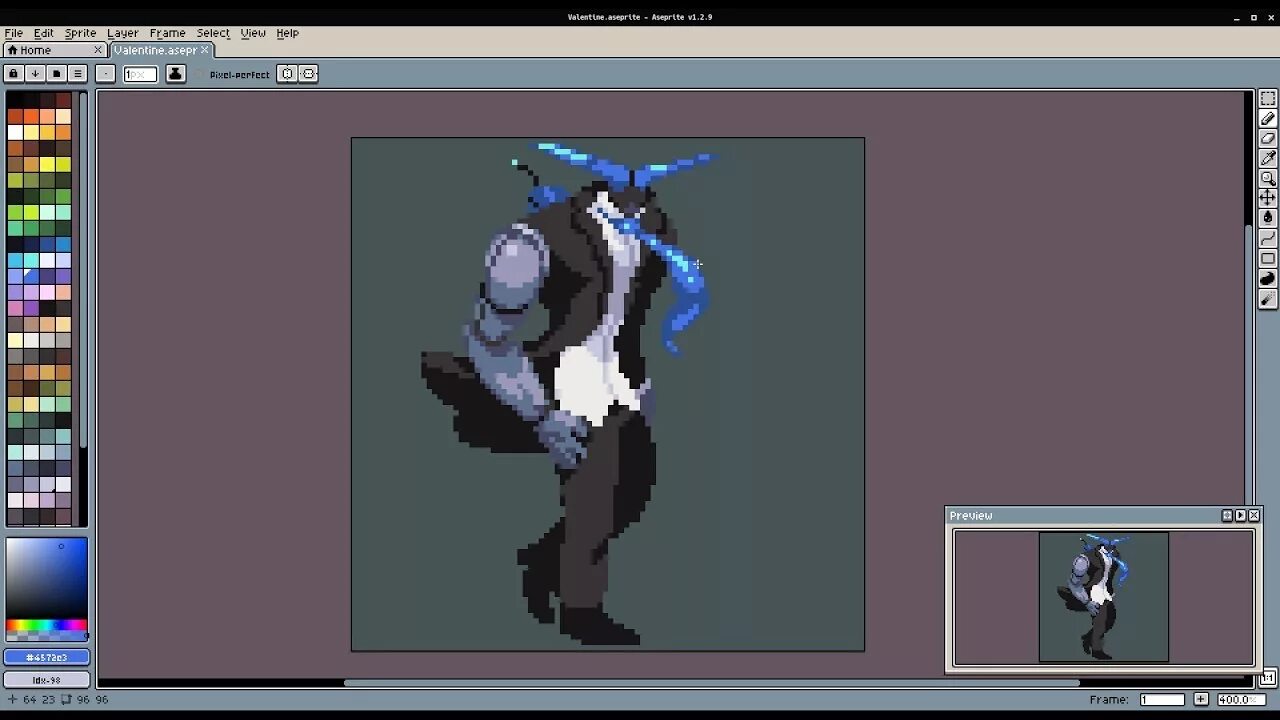Screen dimensions: 1280x720
Task: Click the Frame number field
Action: [1162, 699]
